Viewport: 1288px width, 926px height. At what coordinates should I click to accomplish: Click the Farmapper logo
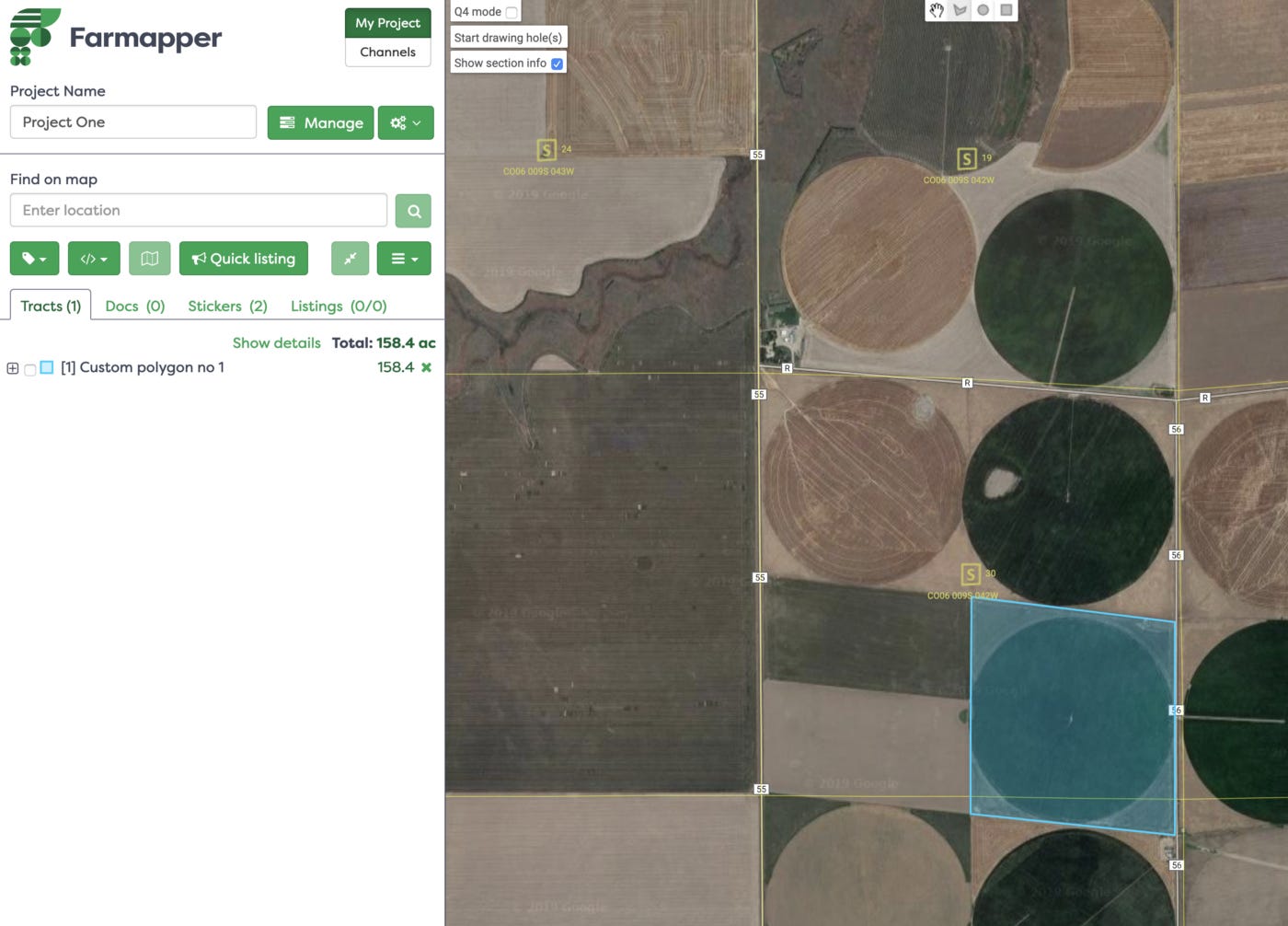point(116,38)
